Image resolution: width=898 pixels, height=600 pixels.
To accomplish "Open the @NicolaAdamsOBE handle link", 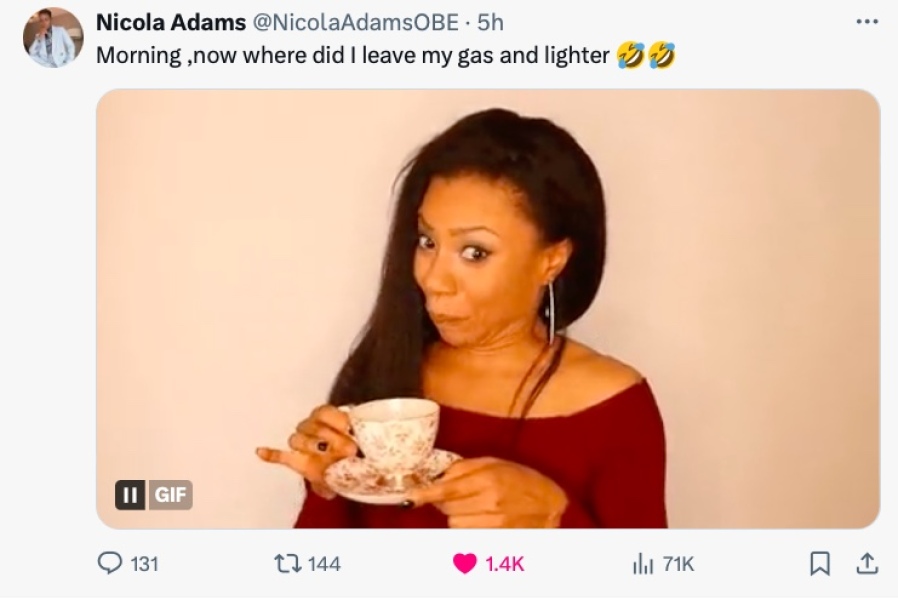I will [355, 22].
